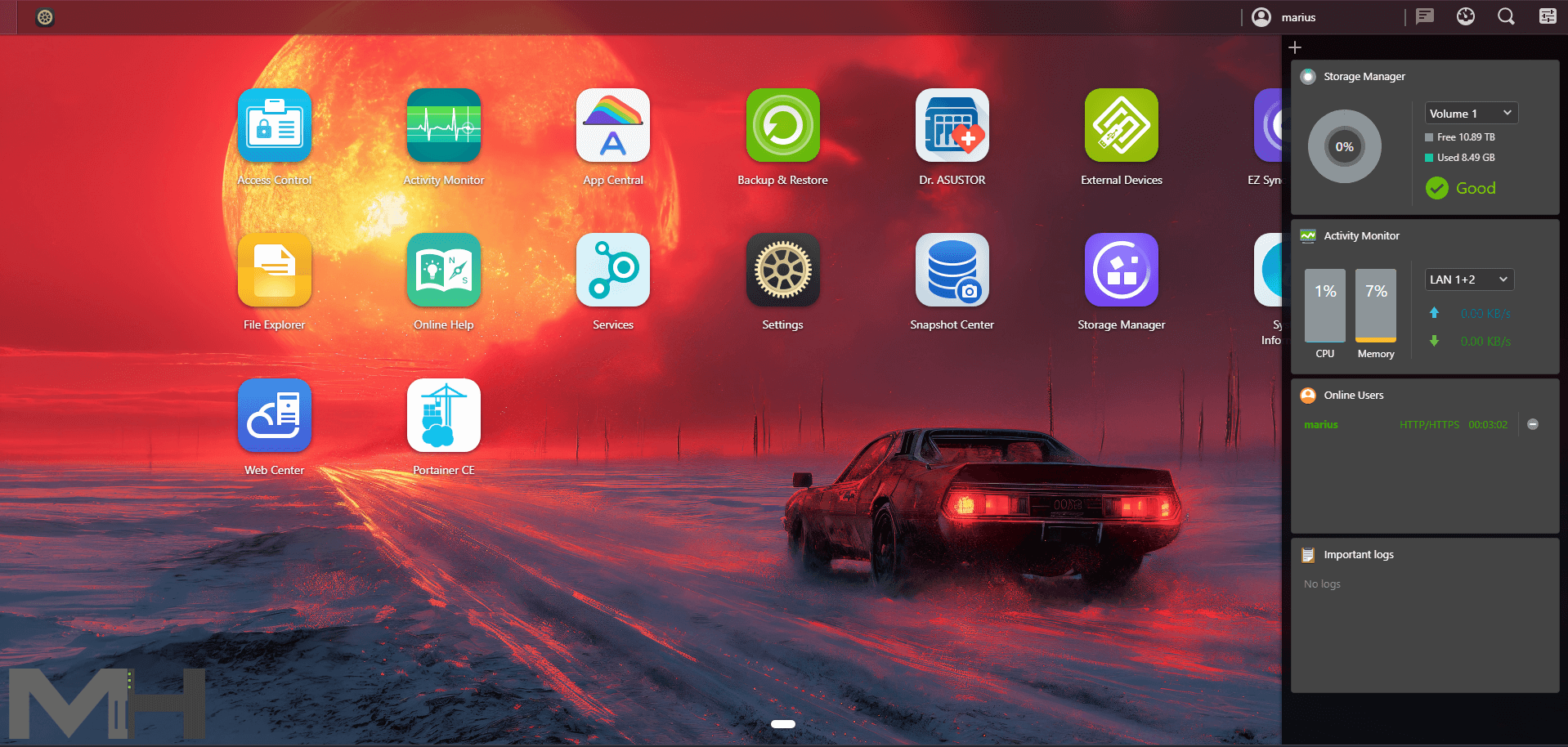
Task: Click the Online Users widget title
Action: point(1354,395)
